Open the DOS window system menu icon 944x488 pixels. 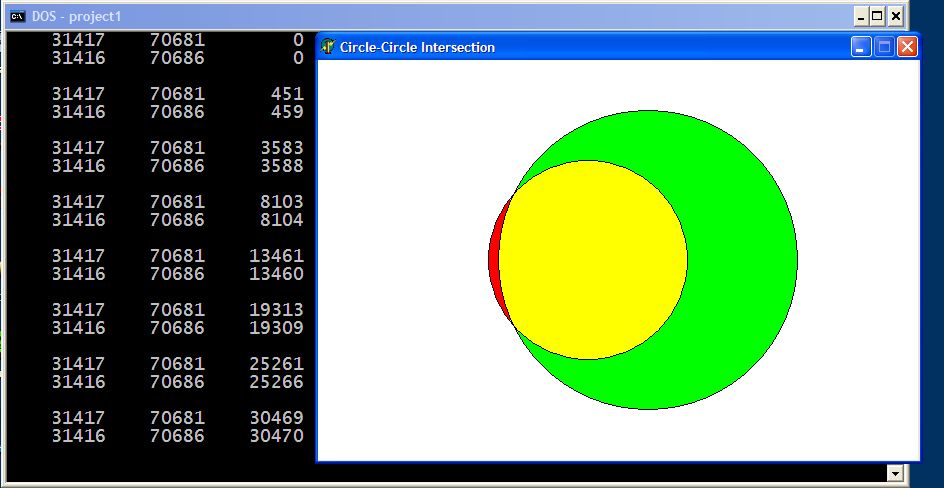(17, 17)
